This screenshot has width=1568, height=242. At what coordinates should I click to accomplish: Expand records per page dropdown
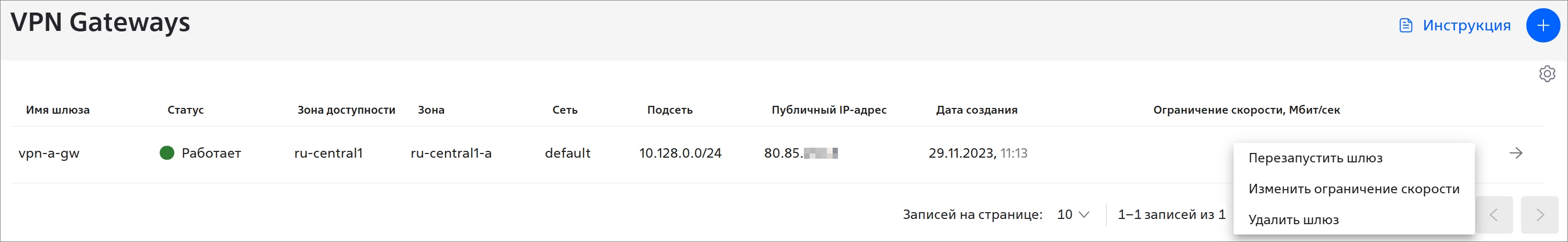coord(1073,215)
